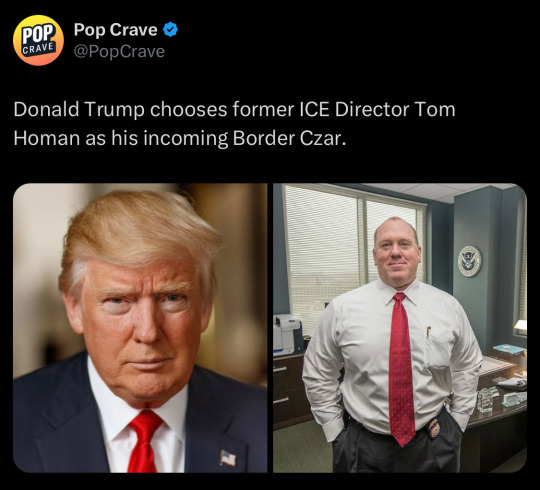This screenshot has width=540, height=490.
Task: Click the DHS seal on the office wall
Action: 469,261
